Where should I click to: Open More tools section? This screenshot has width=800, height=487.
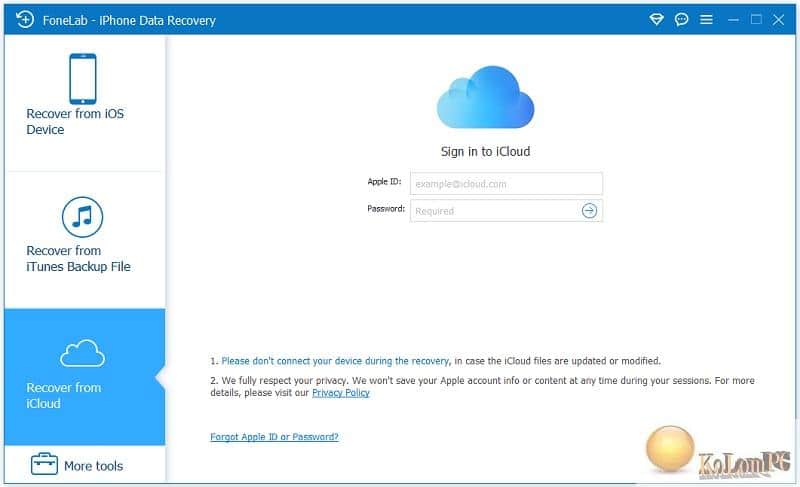pyautogui.click(x=85, y=465)
